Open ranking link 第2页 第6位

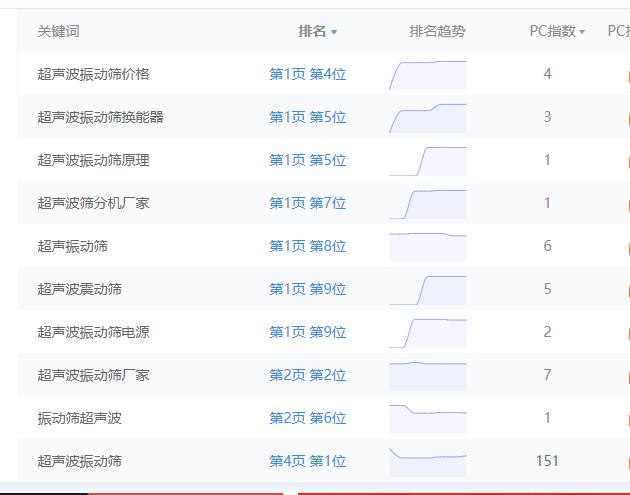coord(307,418)
